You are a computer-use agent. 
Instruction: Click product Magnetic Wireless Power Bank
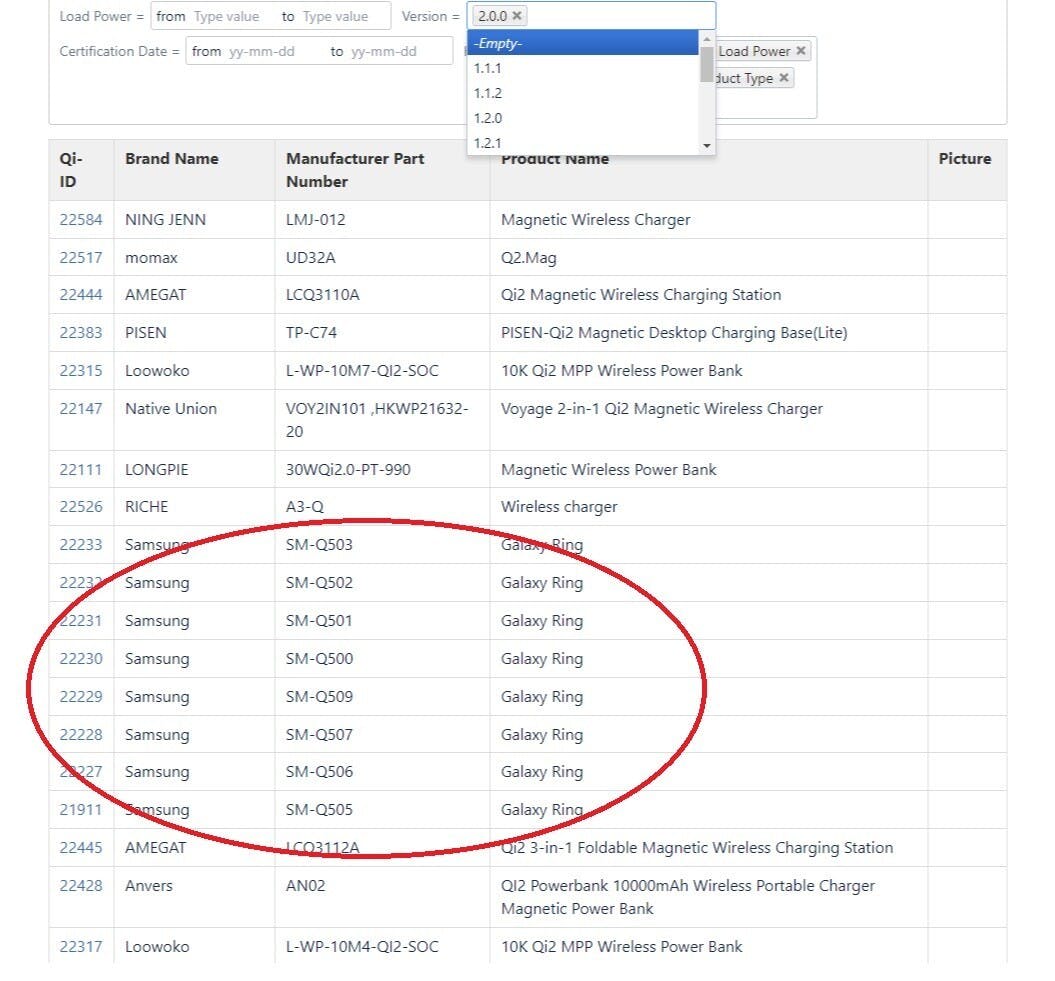pos(609,470)
